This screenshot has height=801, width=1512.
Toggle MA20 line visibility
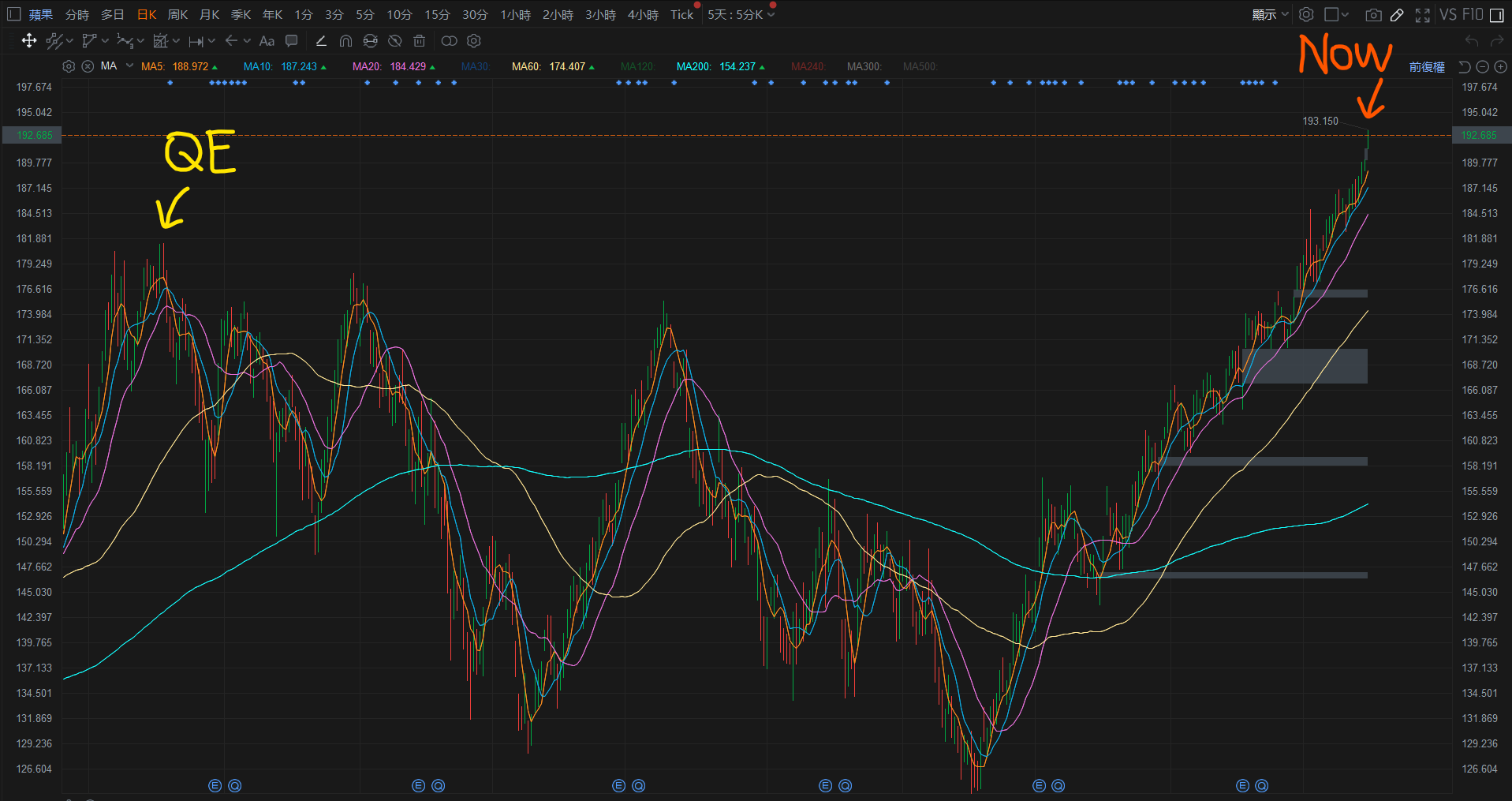click(x=394, y=67)
